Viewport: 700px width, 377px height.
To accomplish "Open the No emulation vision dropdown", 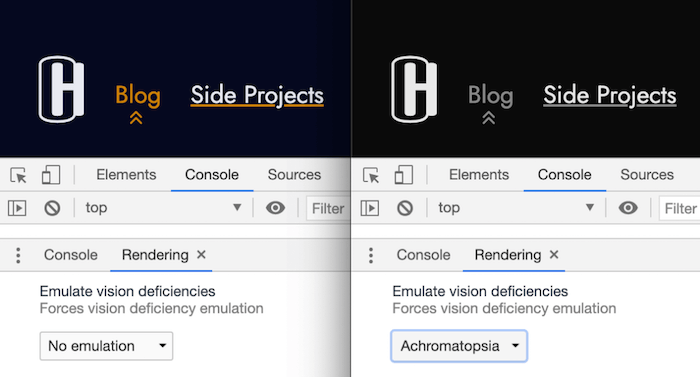I will 106,346.
